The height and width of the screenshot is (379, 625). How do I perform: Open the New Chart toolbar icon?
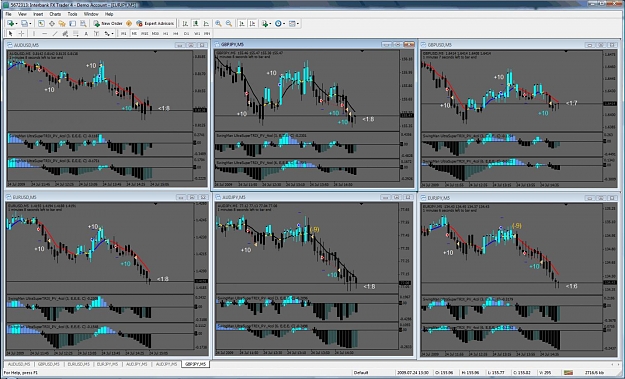pos(10,24)
